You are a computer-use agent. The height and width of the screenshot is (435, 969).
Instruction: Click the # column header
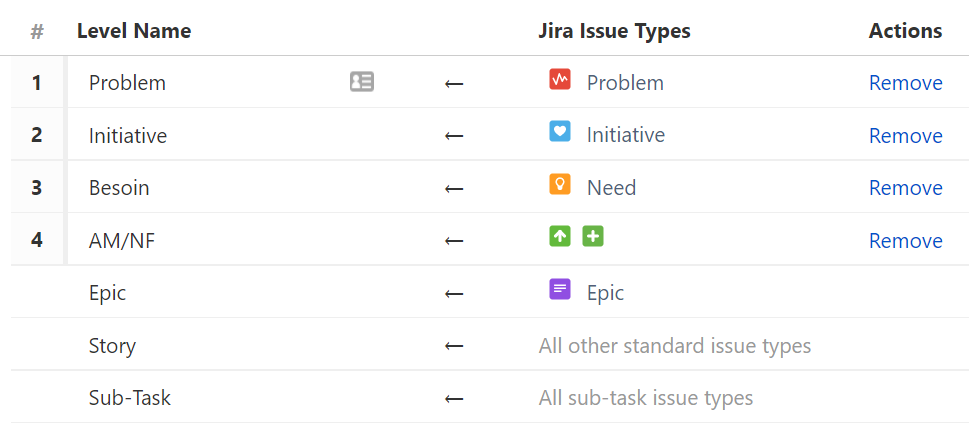point(37,31)
